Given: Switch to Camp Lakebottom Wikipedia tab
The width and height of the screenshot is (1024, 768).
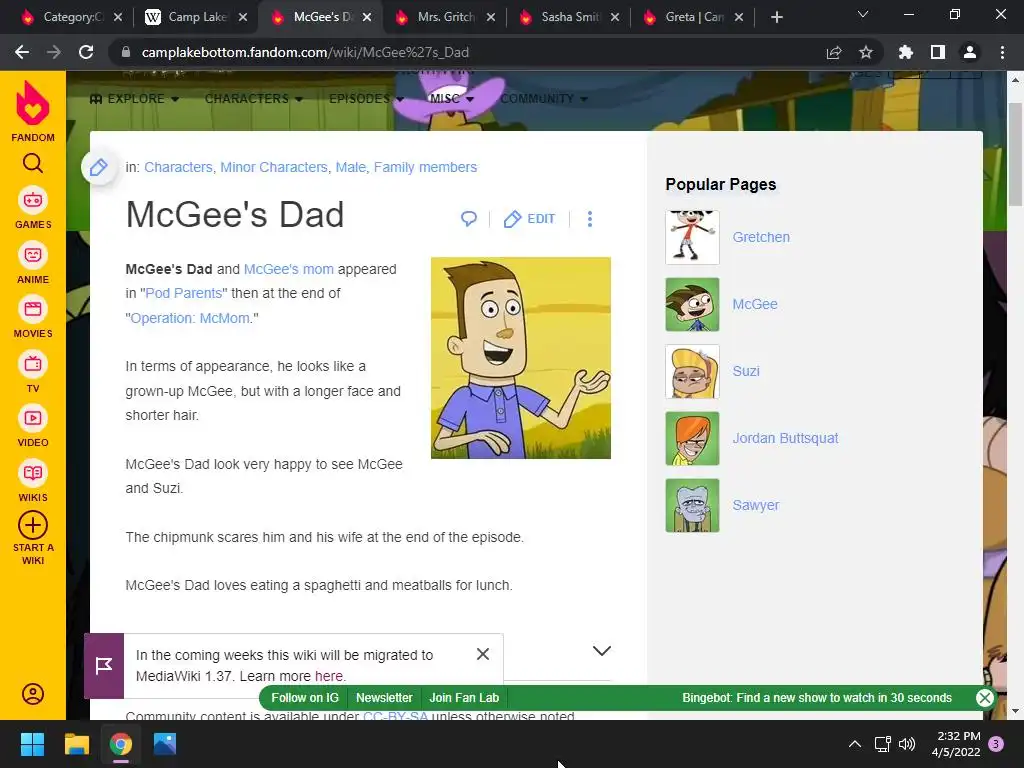Looking at the screenshot, I should 197,17.
